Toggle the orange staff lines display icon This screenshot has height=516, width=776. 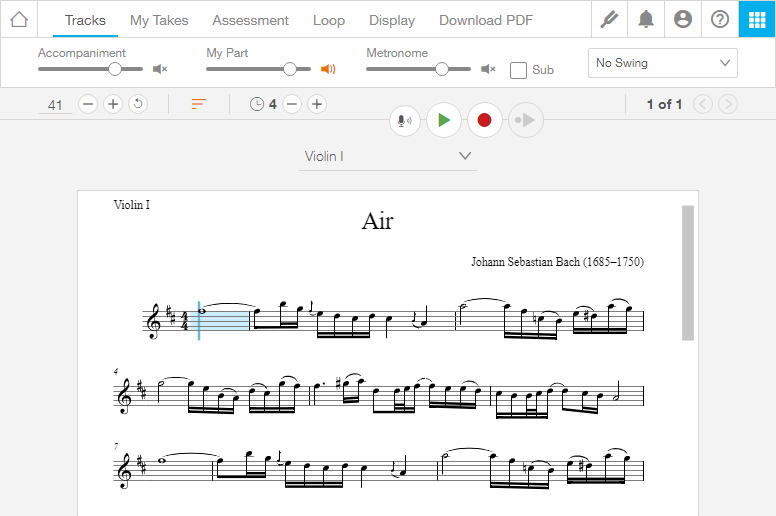[198, 104]
